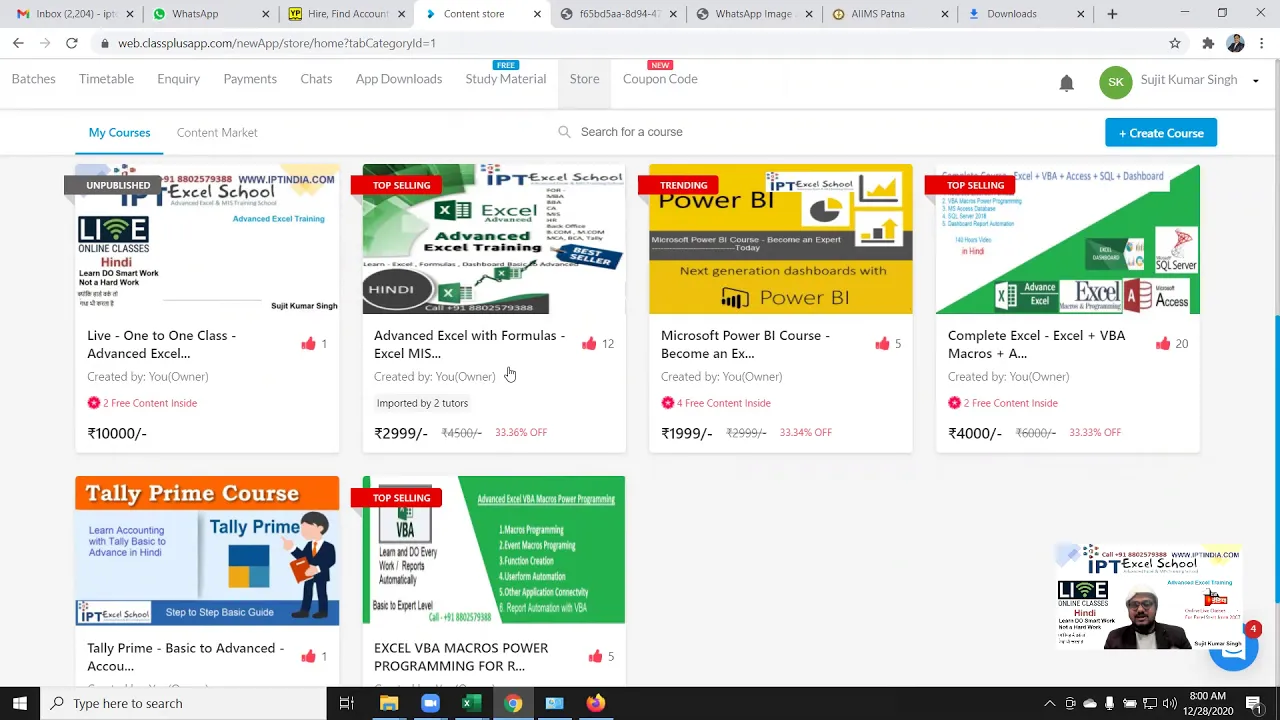The height and width of the screenshot is (720, 1280).
Task: Click thumbs-up on Complete Excel VBA course
Action: pyautogui.click(x=1162, y=343)
